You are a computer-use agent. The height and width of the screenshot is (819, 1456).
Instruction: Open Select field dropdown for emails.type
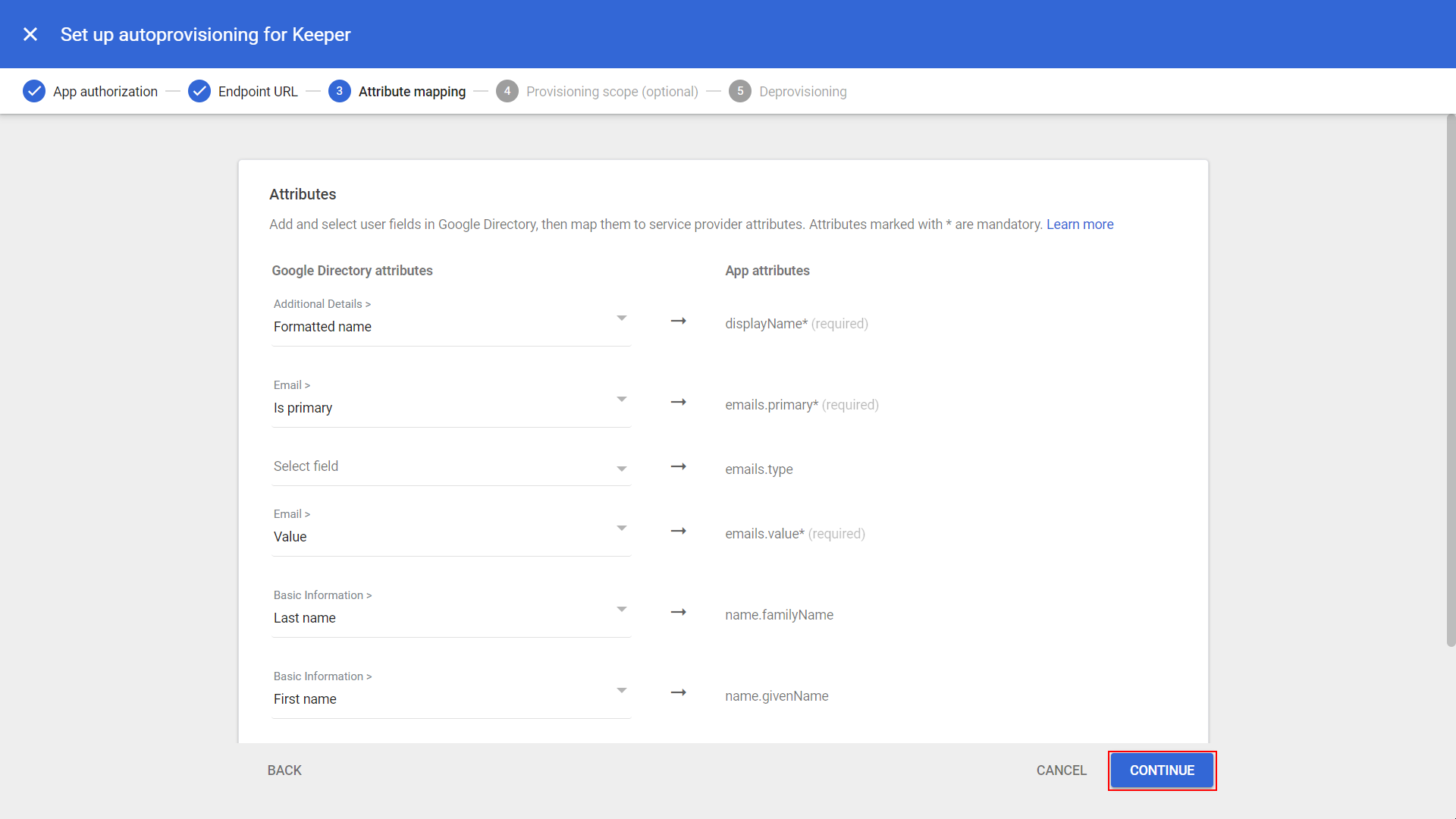451,467
